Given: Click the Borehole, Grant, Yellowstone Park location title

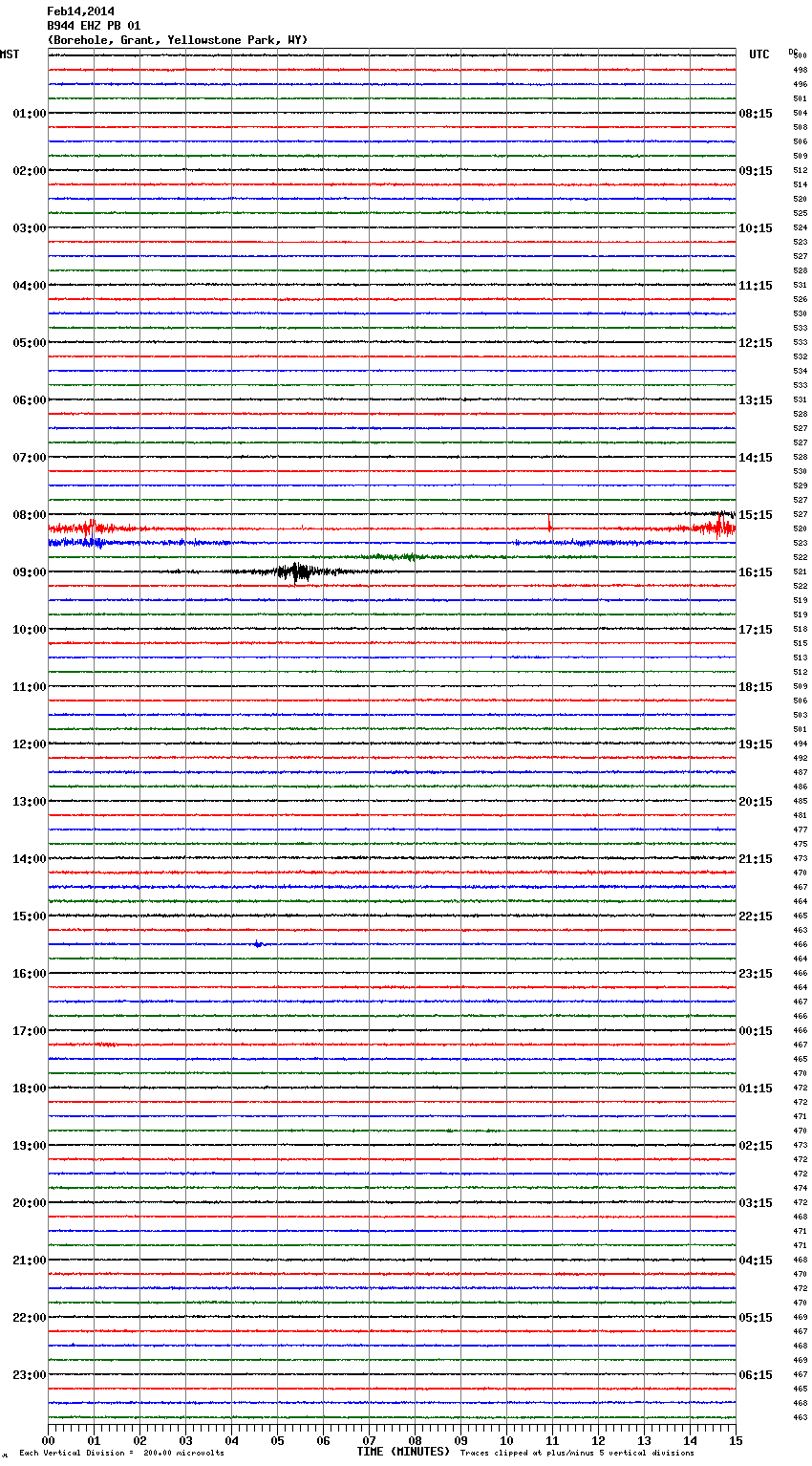Looking at the screenshot, I should (178, 40).
